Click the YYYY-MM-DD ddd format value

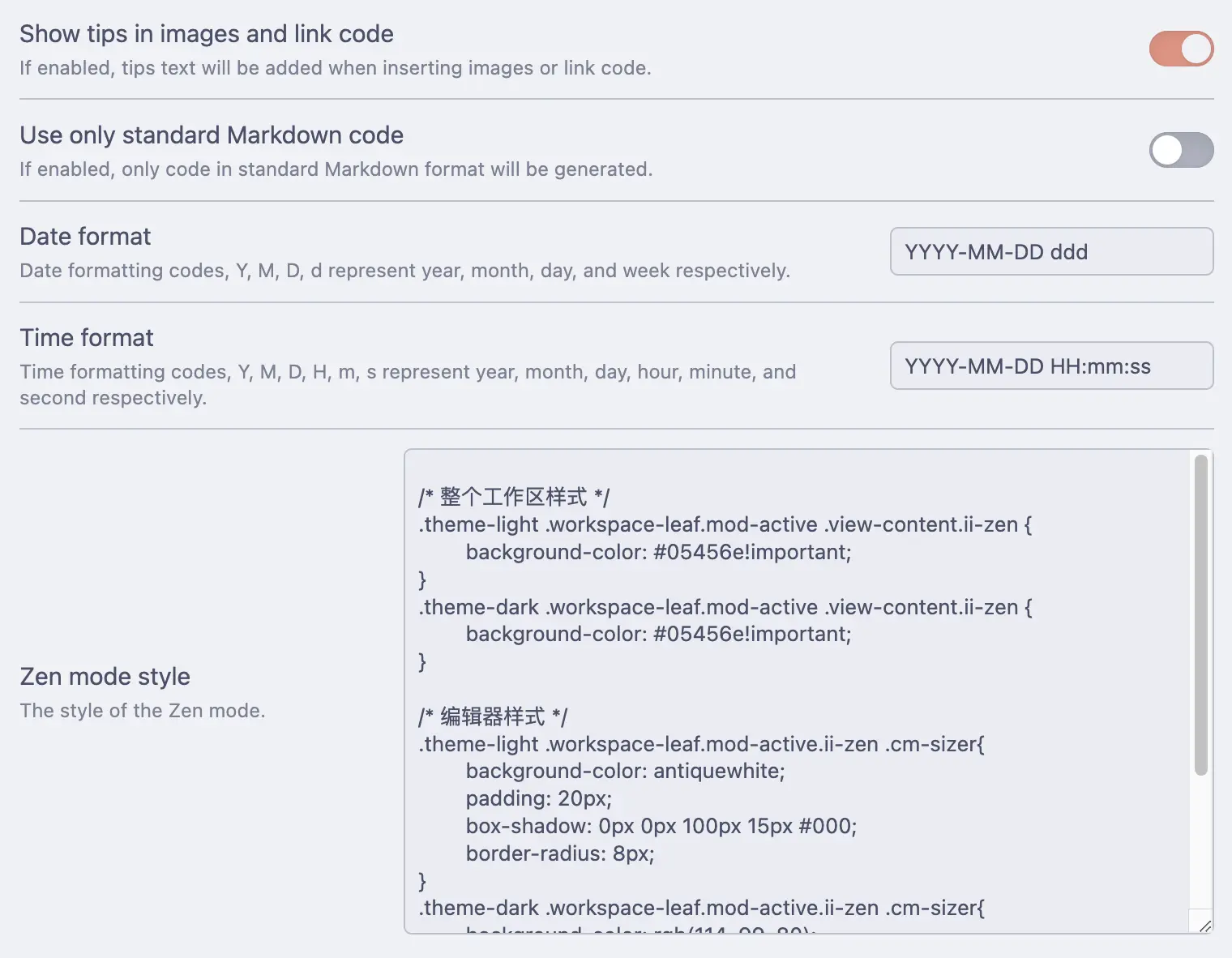pos(996,251)
